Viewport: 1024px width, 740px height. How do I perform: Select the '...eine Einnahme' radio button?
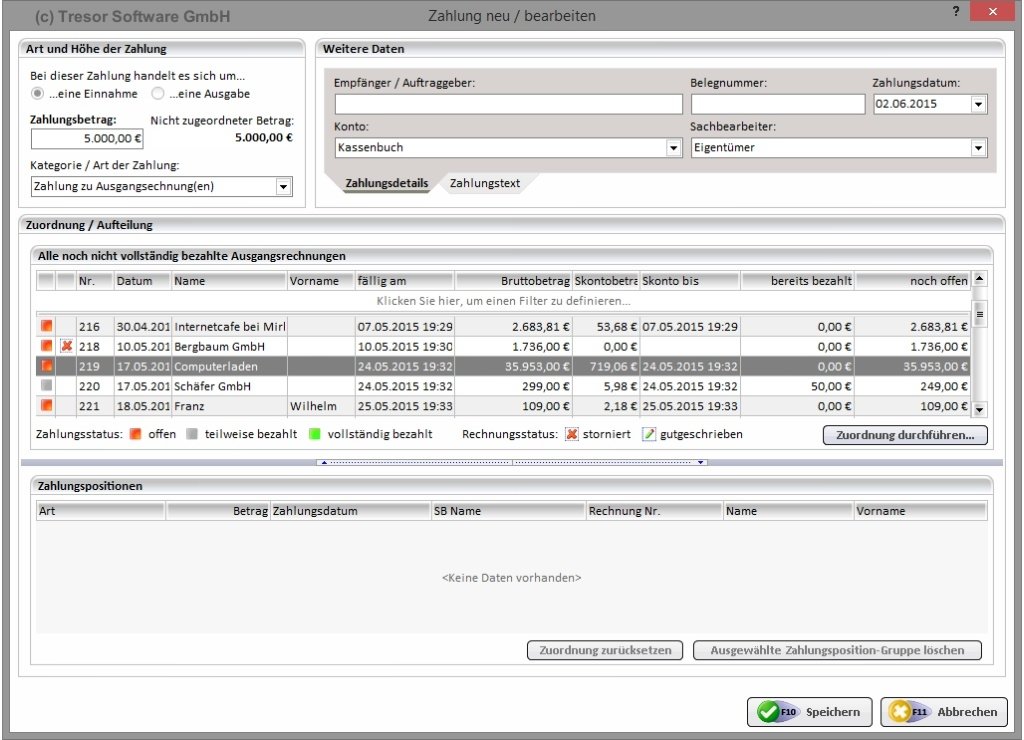pyautogui.click(x=38, y=93)
